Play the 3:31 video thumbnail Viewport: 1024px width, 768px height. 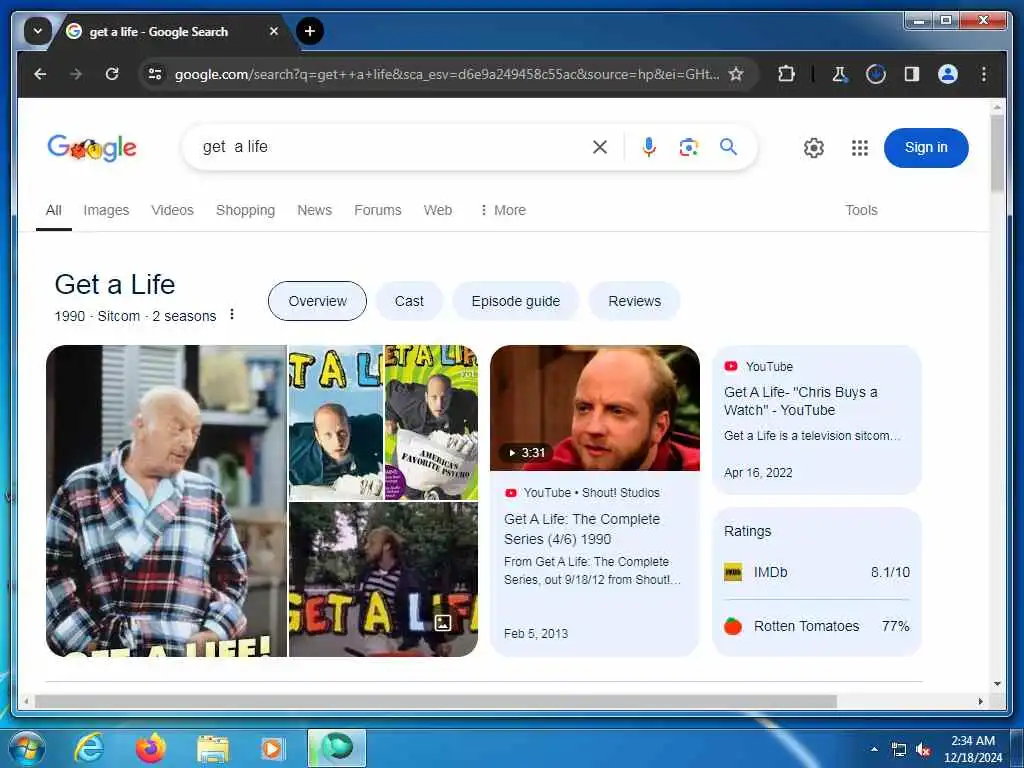[x=595, y=408]
